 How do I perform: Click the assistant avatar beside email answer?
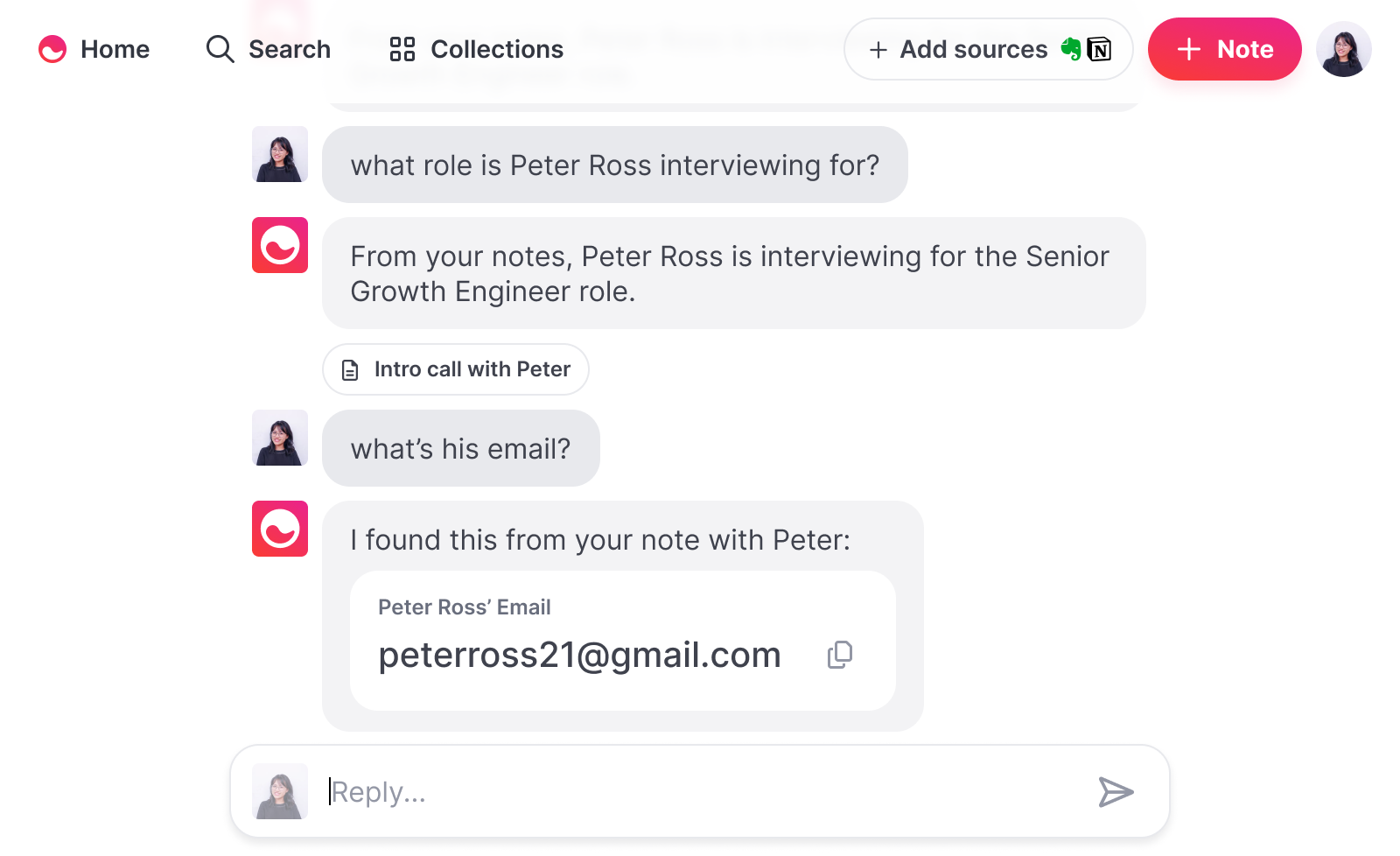click(280, 529)
